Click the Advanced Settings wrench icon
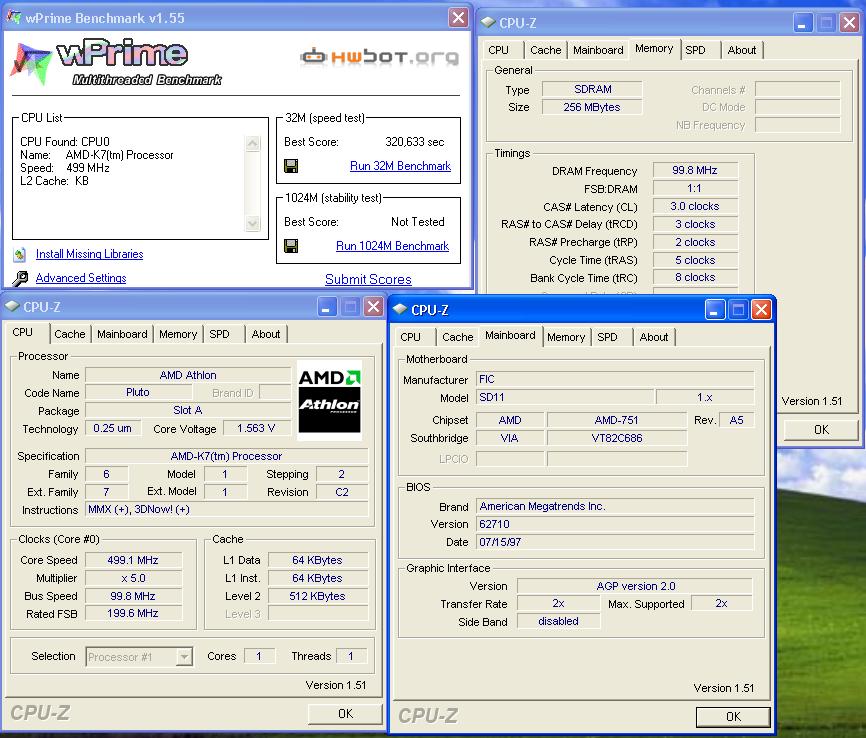Image resolution: width=866 pixels, height=738 pixels. coord(20,278)
